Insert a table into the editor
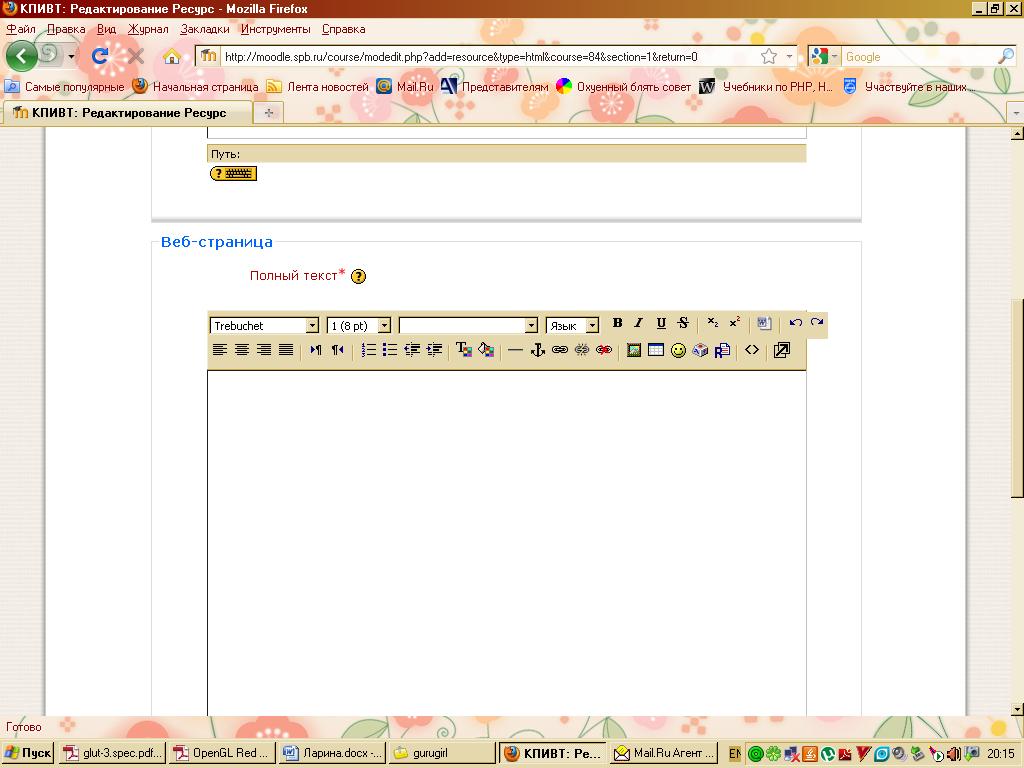This screenshot has height=768, width=1024. pos(656,351)
